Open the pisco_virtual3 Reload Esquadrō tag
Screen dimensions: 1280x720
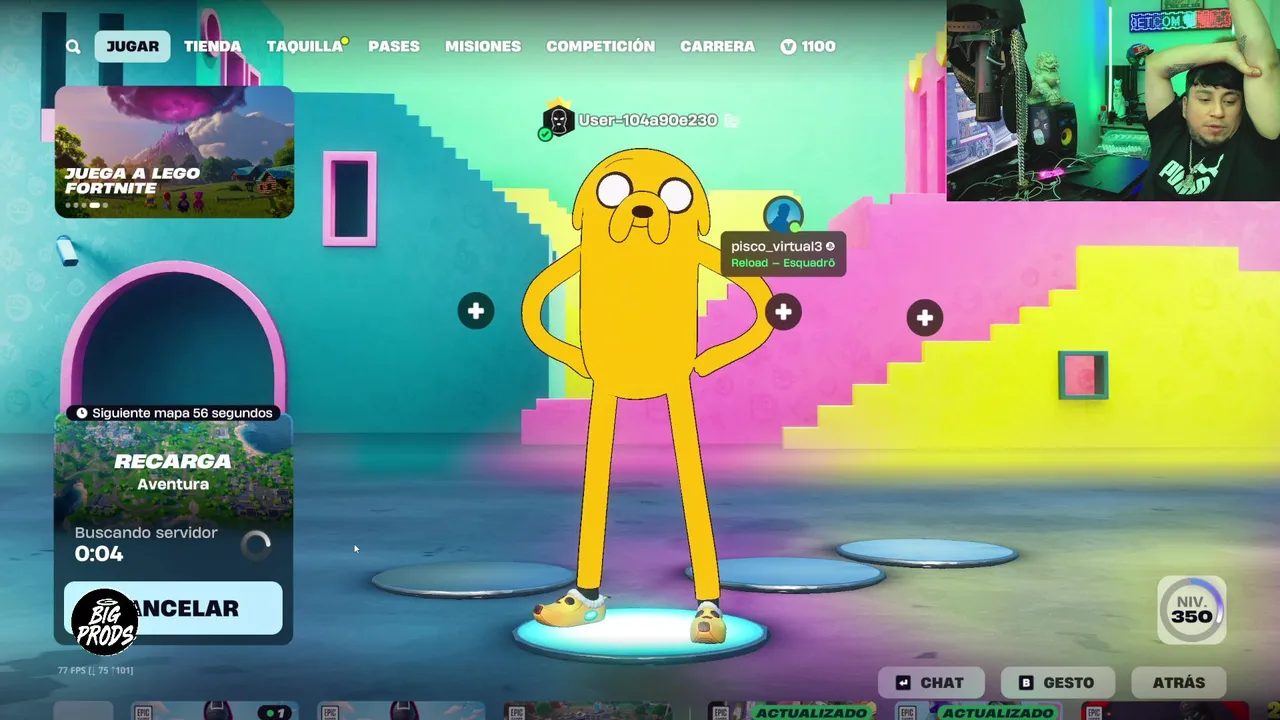(783, 254)
